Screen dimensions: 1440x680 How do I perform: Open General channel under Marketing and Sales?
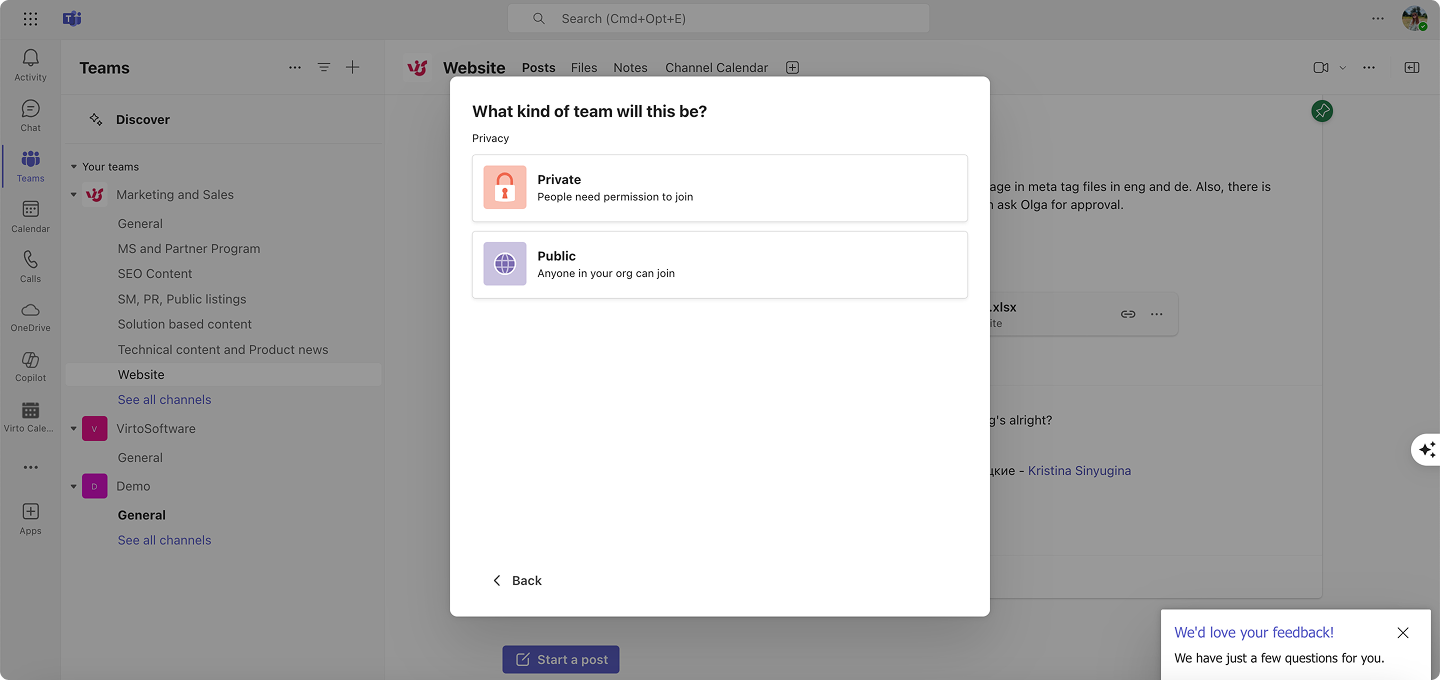[140, 224]
